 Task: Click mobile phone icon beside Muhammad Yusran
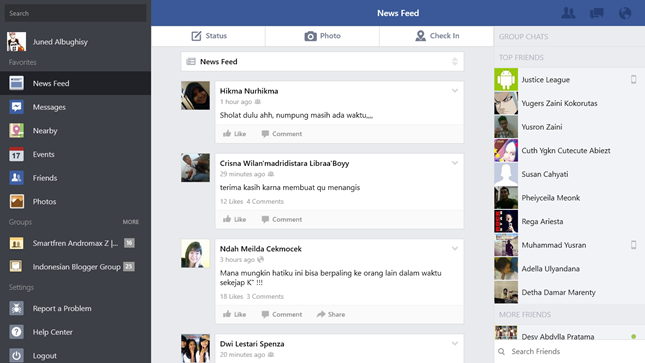(633, 245)
